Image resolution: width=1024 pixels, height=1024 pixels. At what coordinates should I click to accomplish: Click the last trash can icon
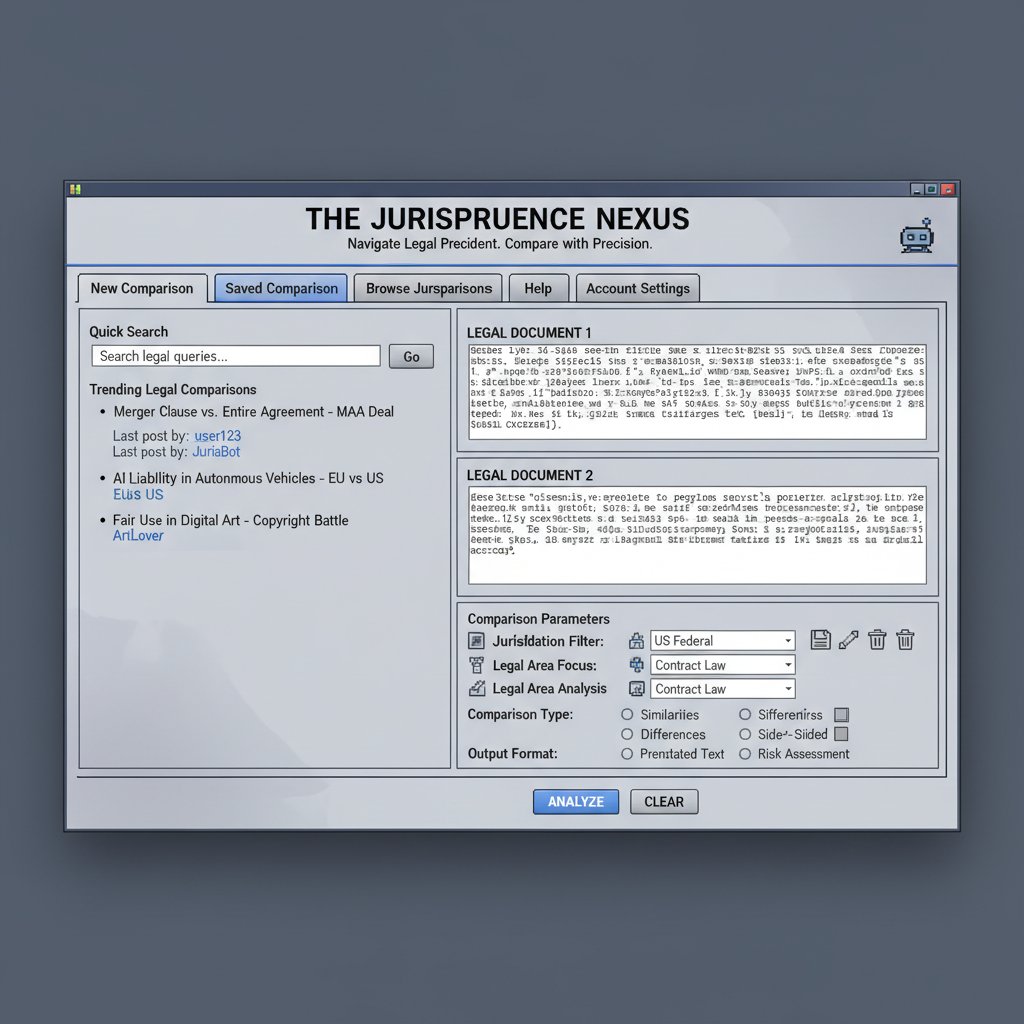tap(905, 640)
